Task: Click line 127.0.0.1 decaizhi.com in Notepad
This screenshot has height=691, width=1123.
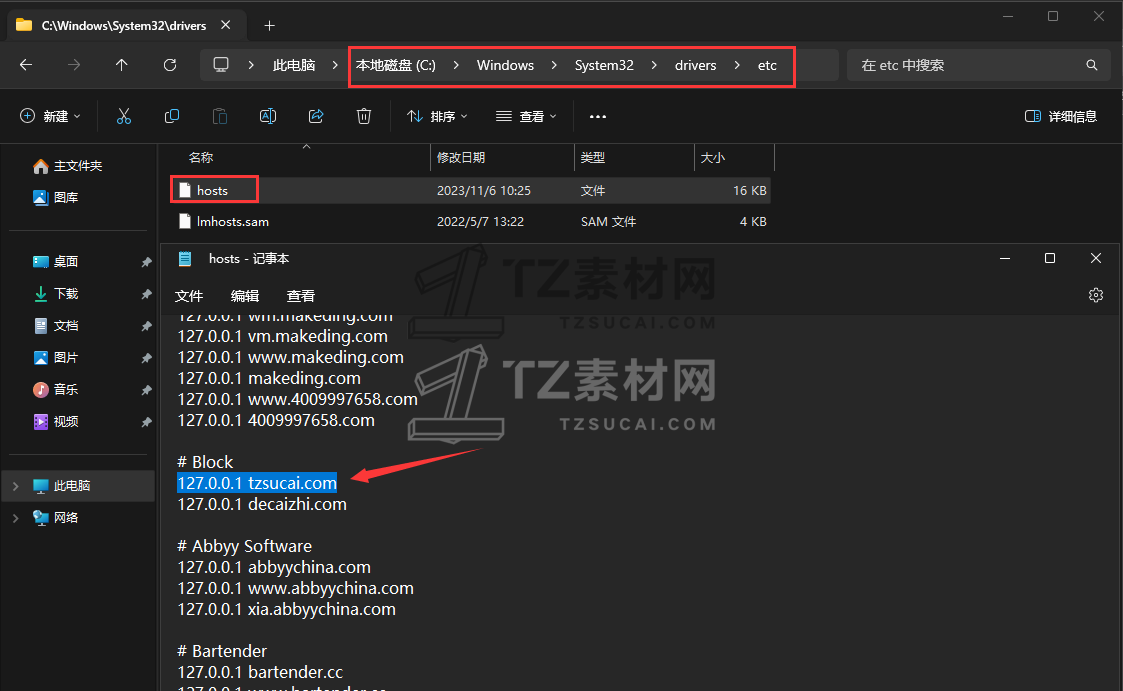Action: (x=262, y=504)
